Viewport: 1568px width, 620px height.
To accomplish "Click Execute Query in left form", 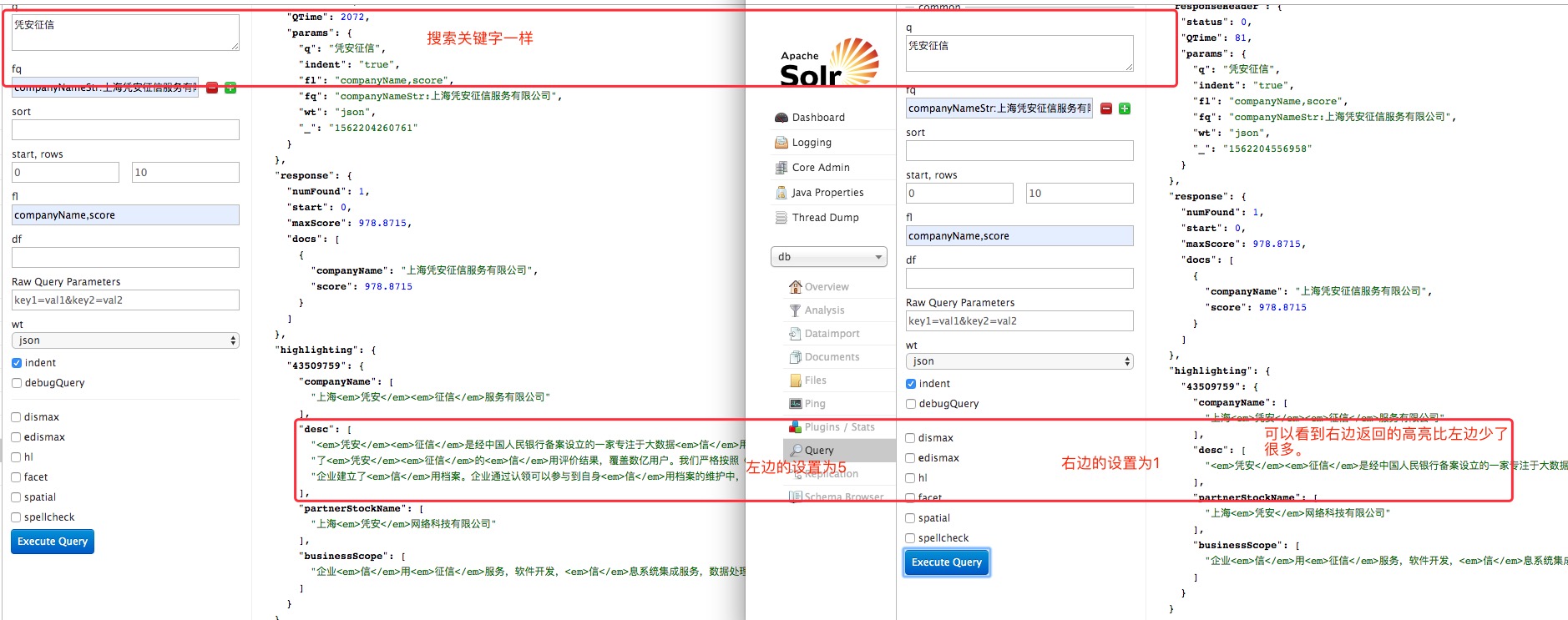I will 53,542.
